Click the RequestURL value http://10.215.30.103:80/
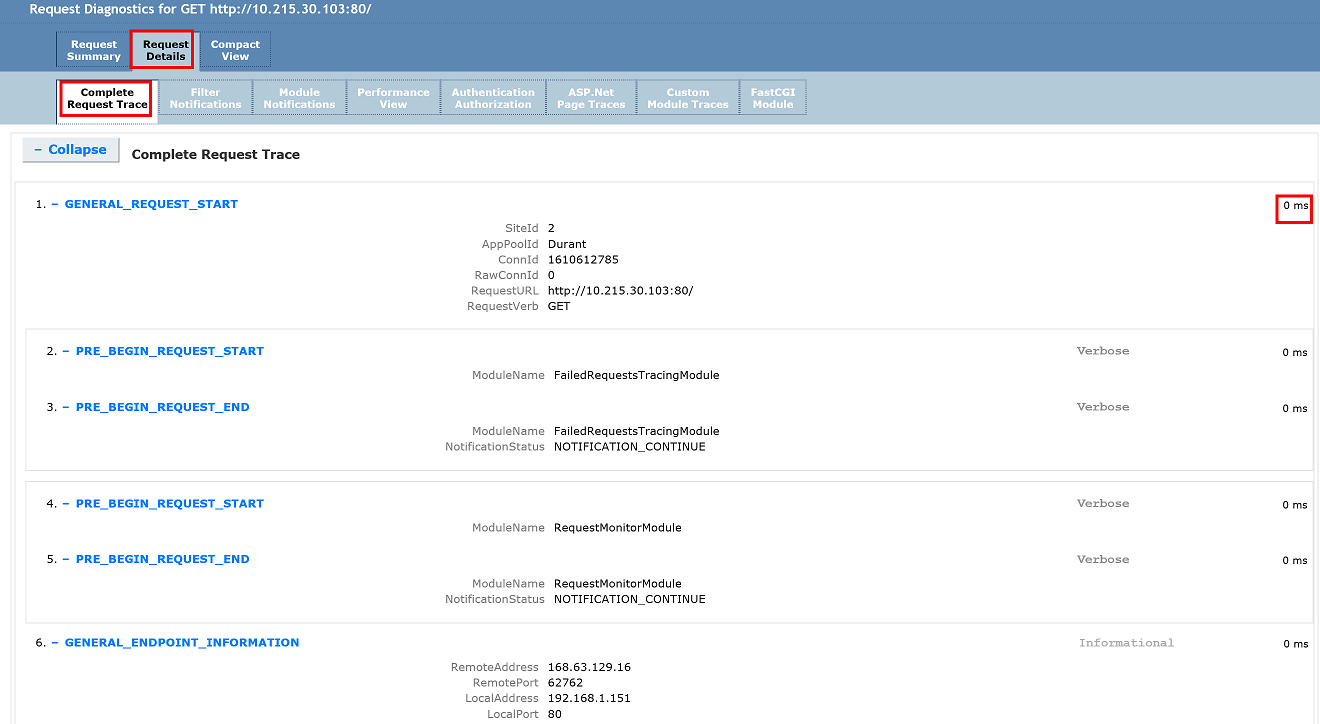Image resolution: width=1320 pixels, height=724 pixels. tap(620, 291)
